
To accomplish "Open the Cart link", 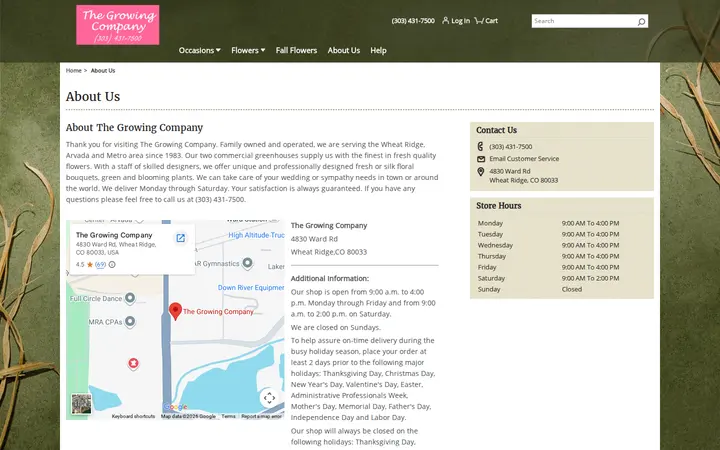I will 491,21.
